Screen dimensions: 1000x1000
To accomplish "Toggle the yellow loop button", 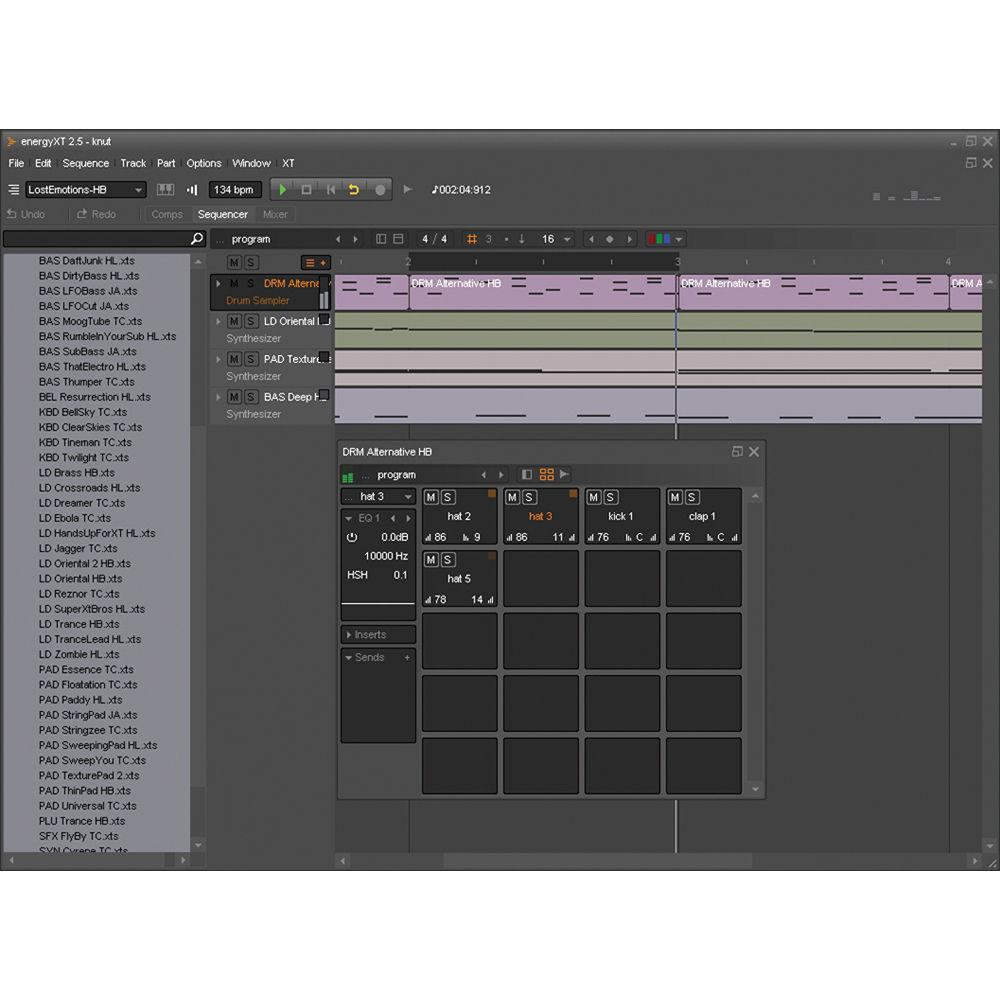I will click(354, 190).
